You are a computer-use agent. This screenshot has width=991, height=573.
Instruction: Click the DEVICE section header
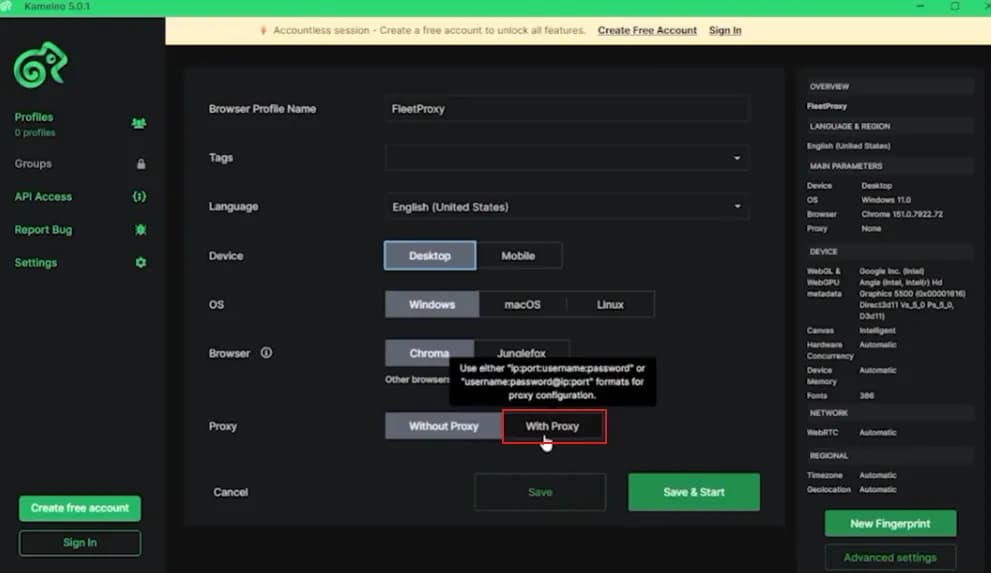point(823,251)
